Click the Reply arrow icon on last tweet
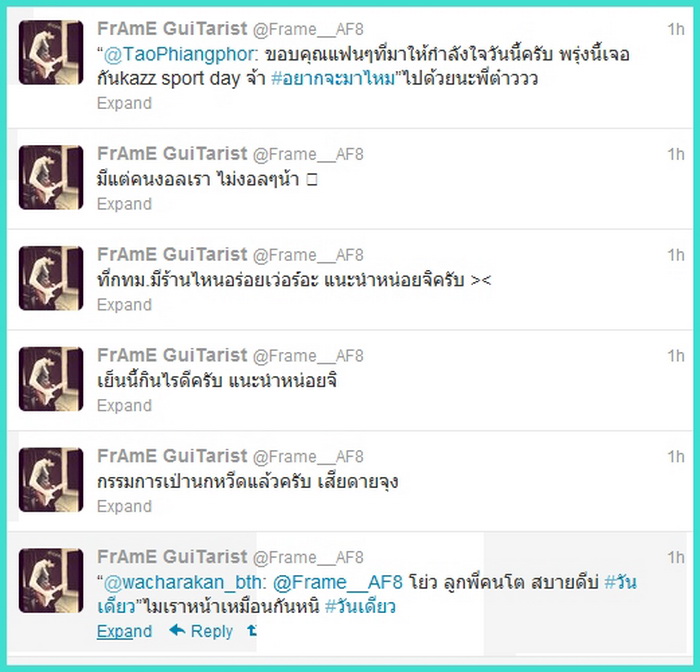 click(177, 630)
